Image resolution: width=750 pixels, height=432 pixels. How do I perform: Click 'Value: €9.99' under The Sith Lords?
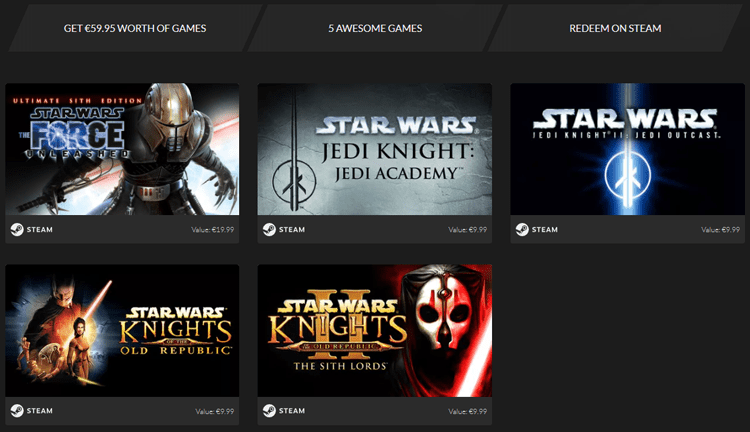point(467,411)
